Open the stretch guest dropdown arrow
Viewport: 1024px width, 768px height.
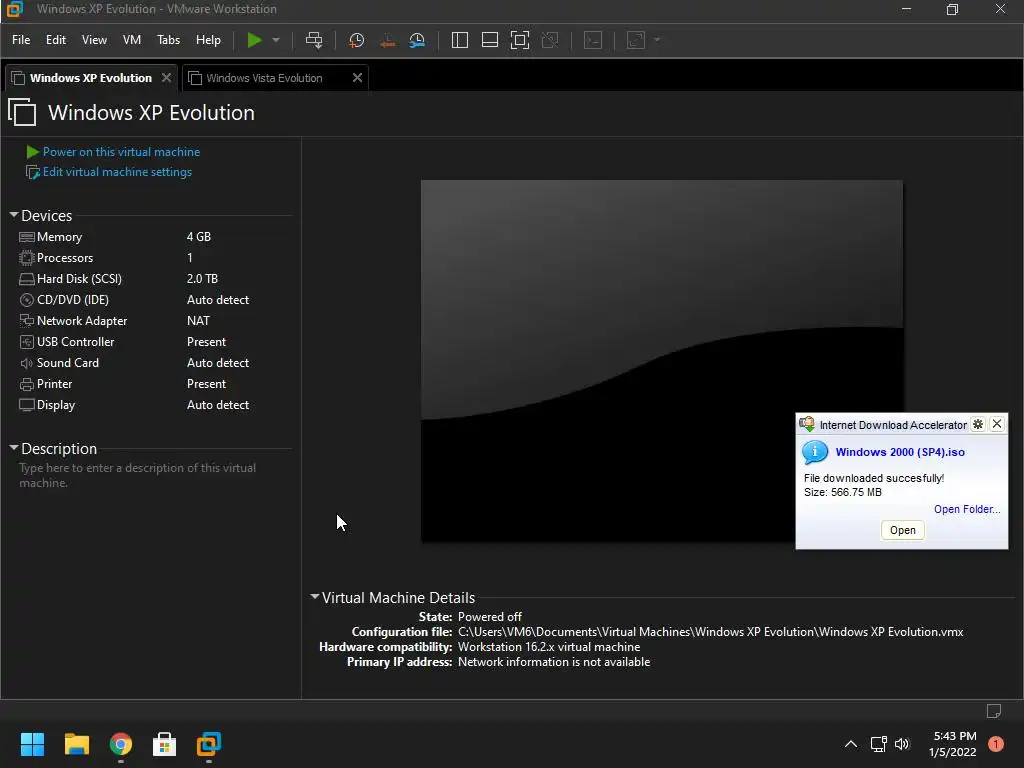(x=657, y=40)
